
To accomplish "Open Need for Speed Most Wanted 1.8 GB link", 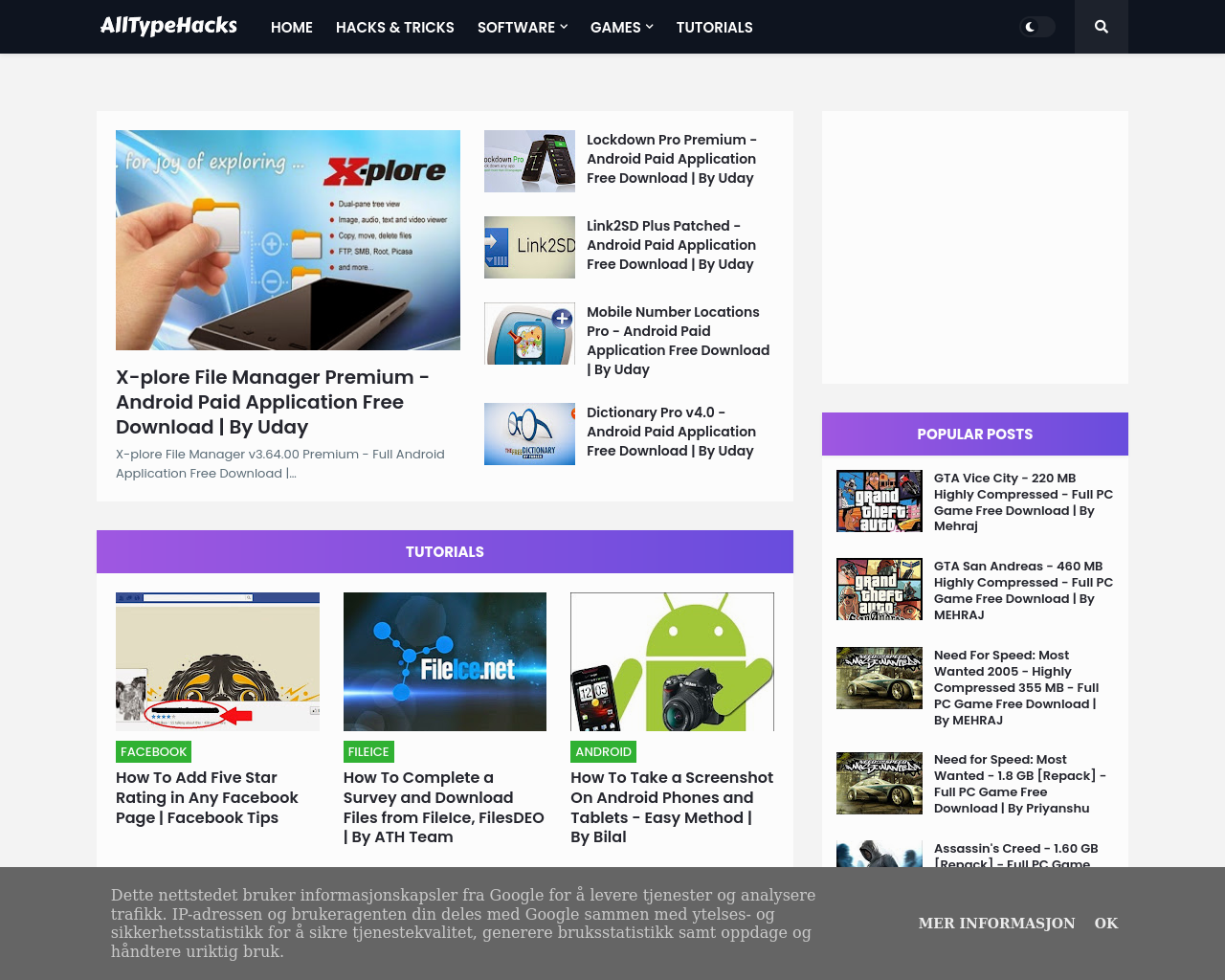I will coord(1020,784).
